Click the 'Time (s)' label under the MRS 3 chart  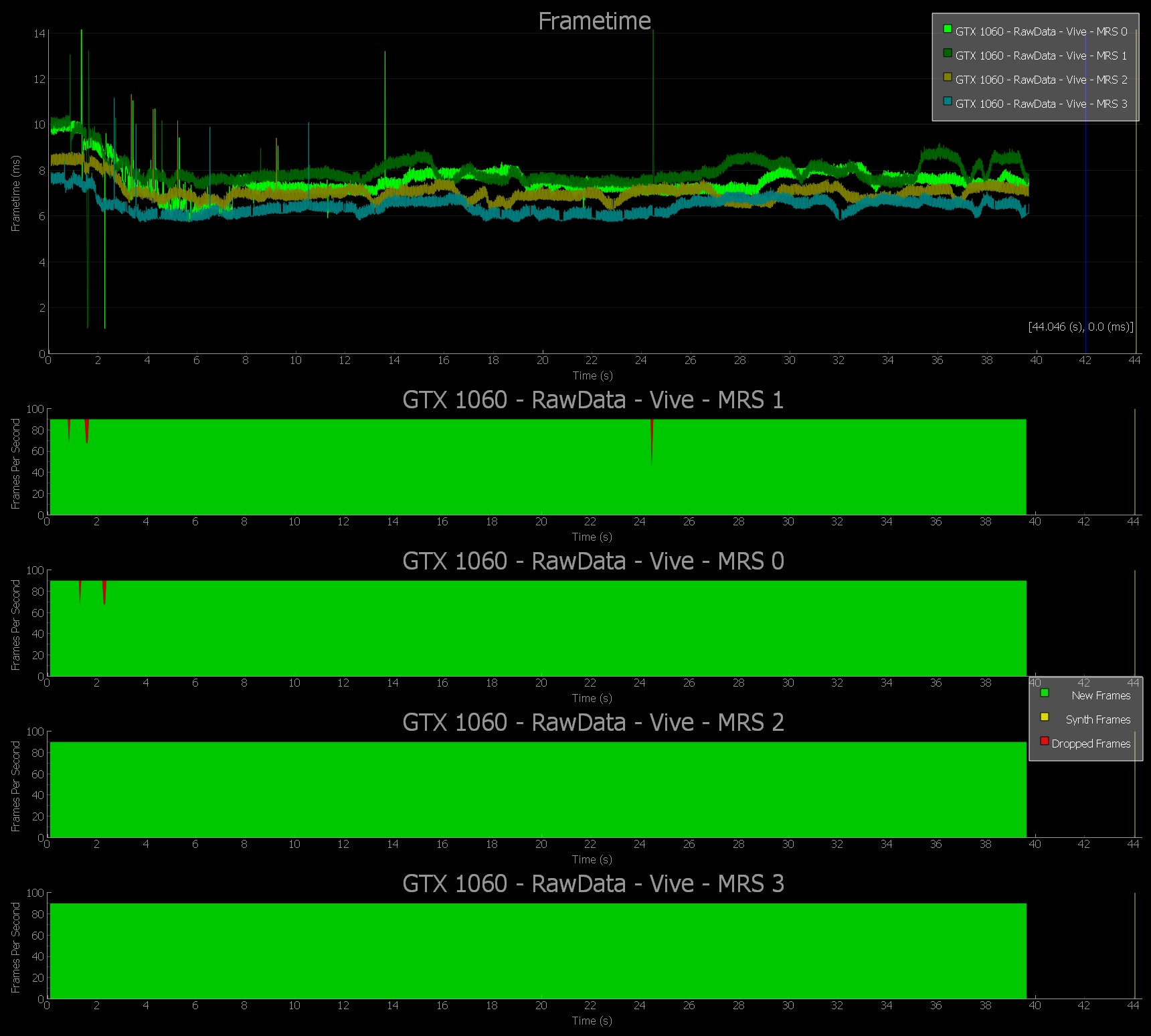592,1021
